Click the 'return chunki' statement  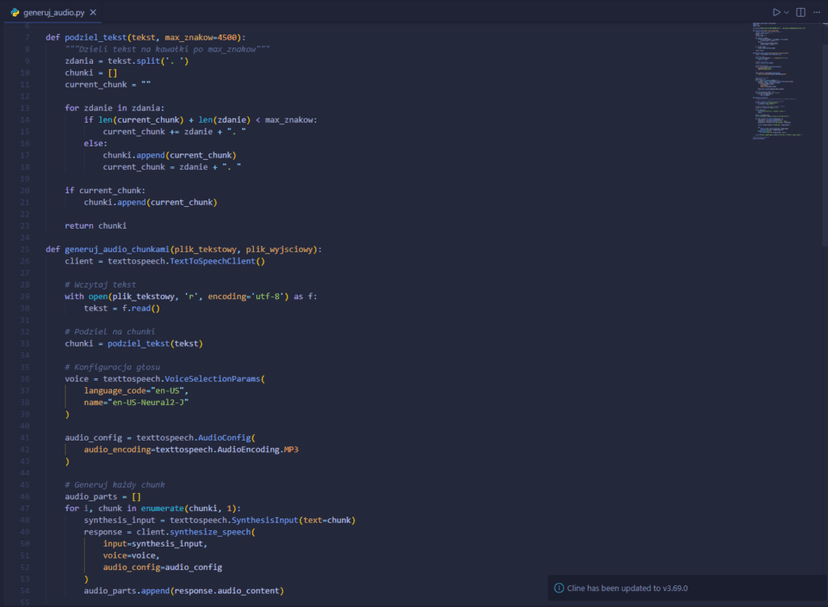(96, 226)
